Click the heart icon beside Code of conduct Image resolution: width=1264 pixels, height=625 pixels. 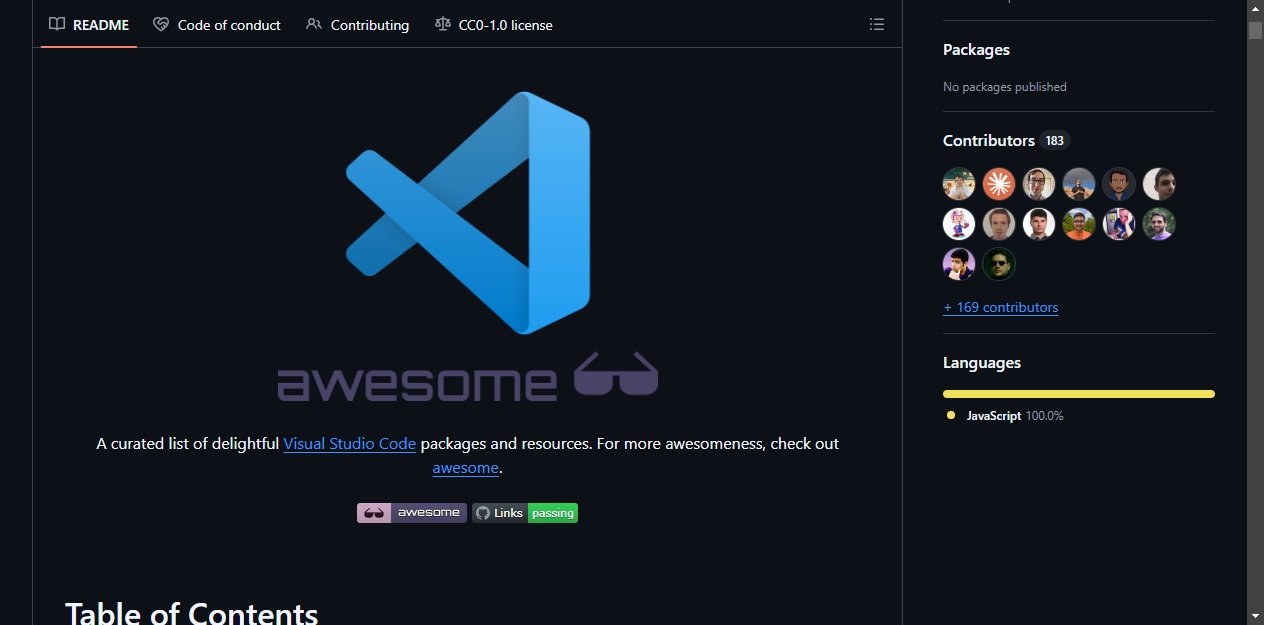(161, 24)
